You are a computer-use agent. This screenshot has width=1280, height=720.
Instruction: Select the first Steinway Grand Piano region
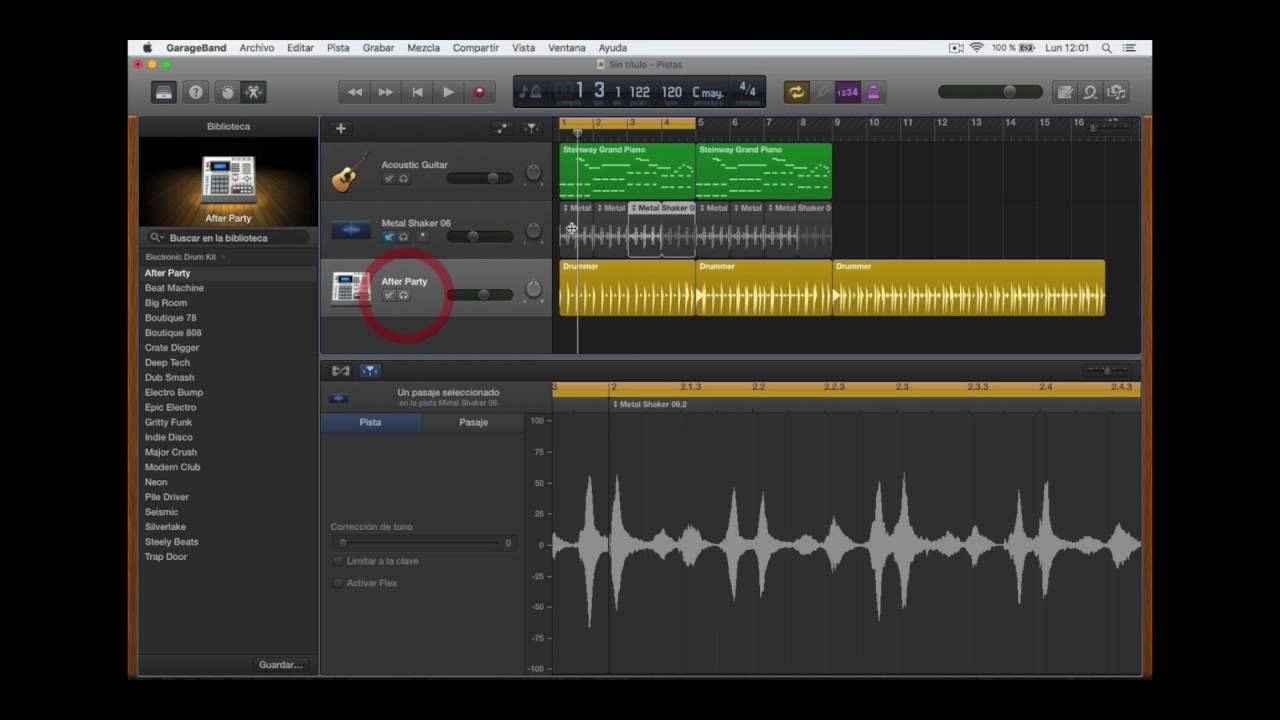click(x=627, y=171)
